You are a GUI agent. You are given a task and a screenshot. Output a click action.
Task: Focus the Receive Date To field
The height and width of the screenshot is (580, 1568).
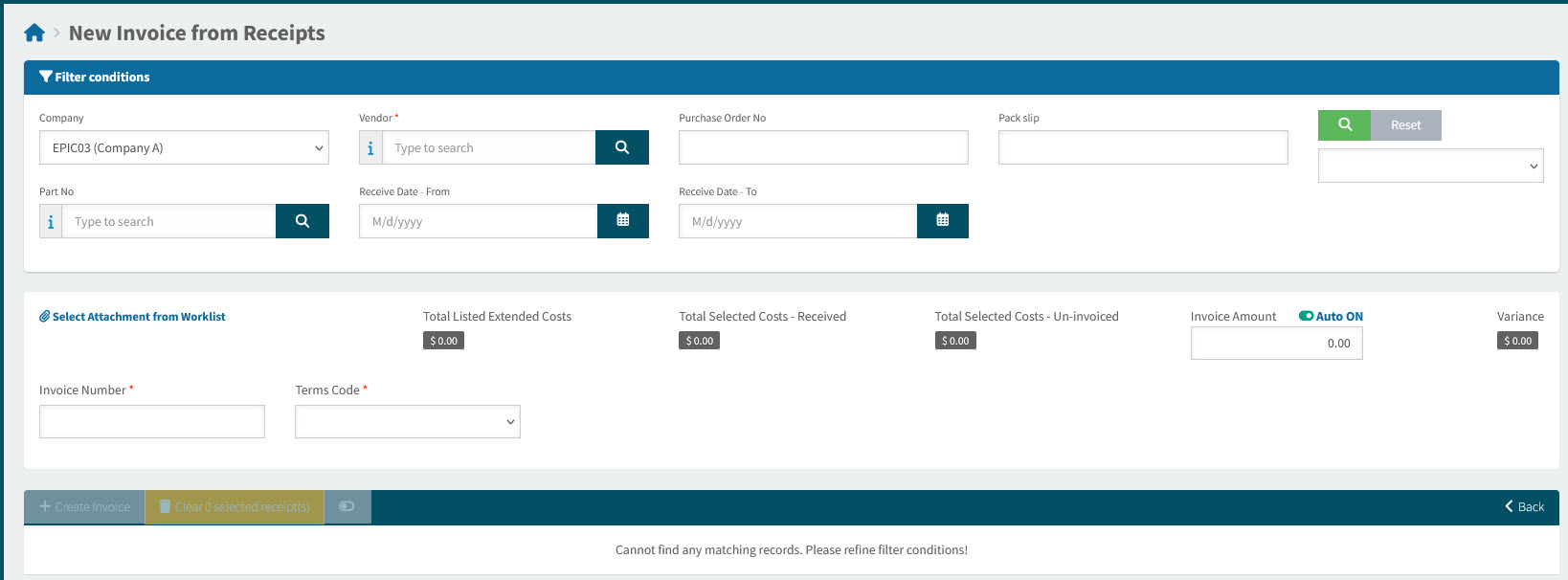point(797,221)
